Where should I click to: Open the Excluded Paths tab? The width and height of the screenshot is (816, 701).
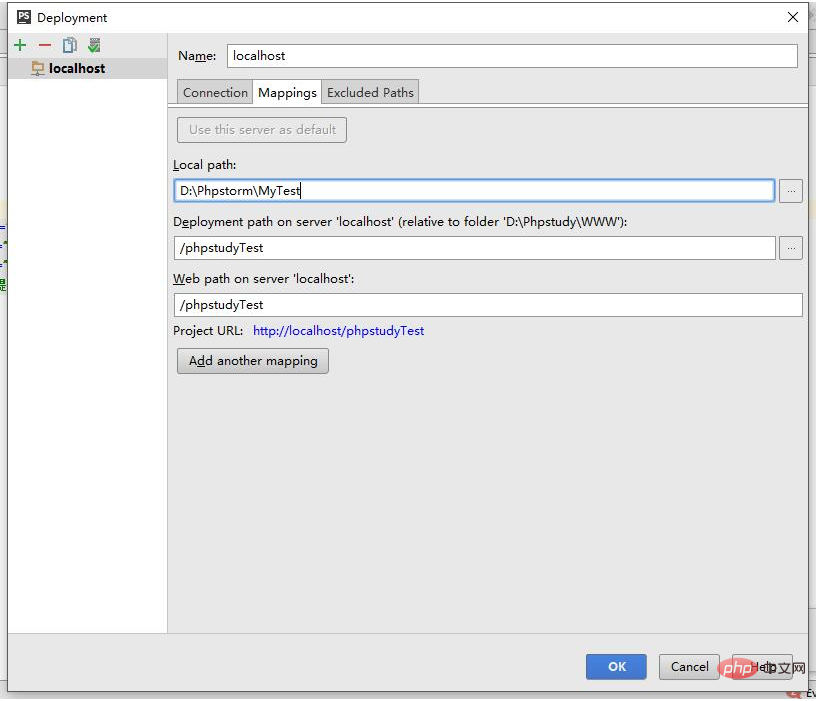coord(370,92)
